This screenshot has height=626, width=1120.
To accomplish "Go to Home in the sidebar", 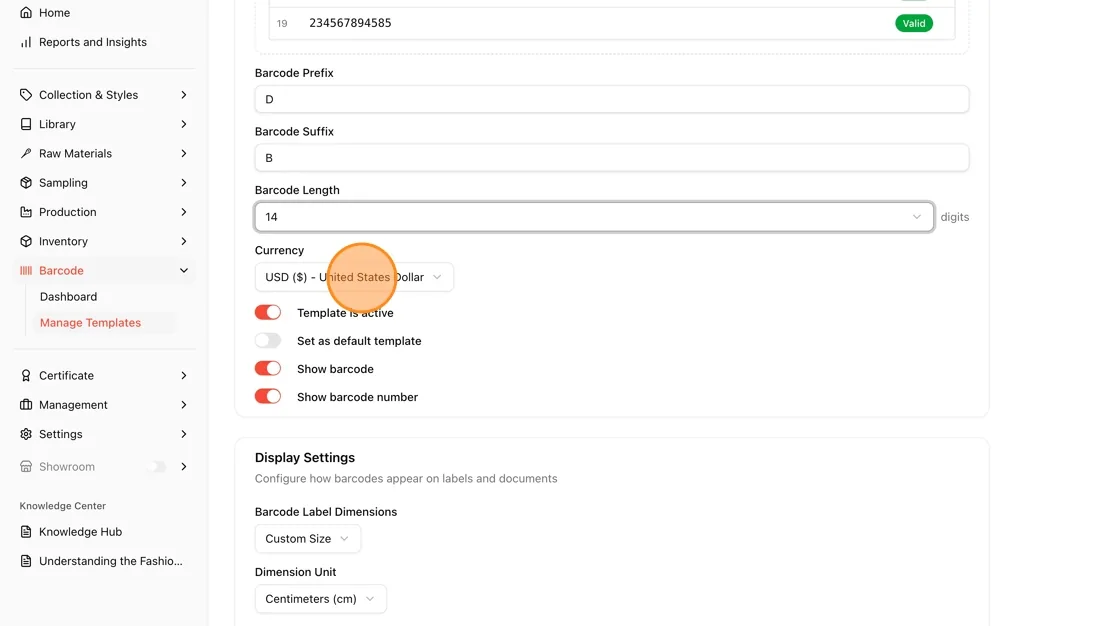I will [54, 13].
